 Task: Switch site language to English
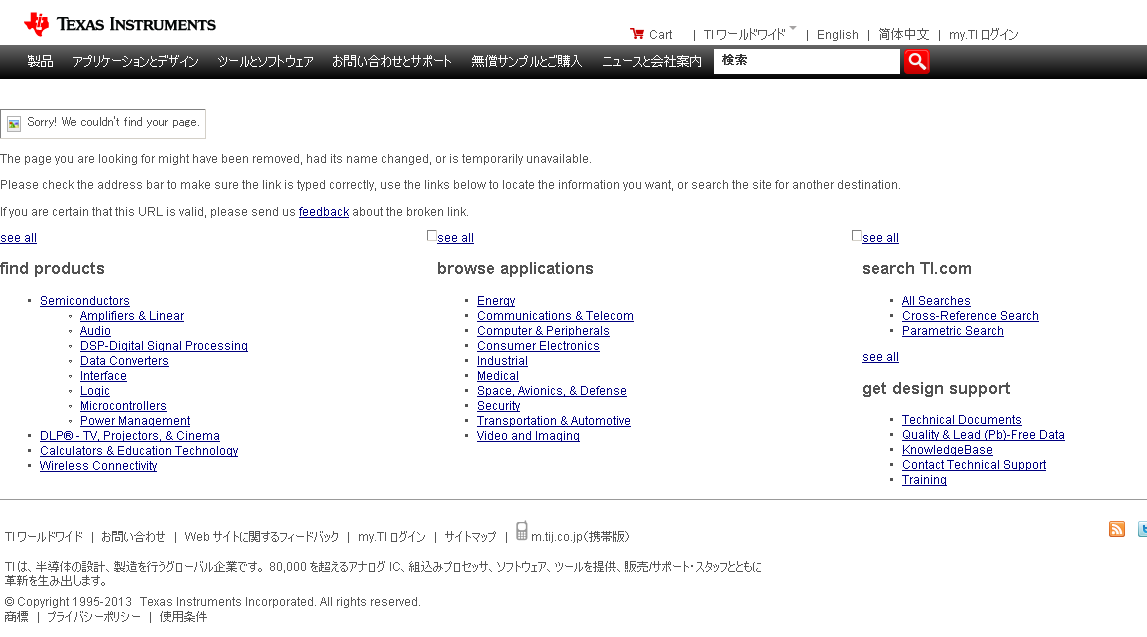pos(838,34)
